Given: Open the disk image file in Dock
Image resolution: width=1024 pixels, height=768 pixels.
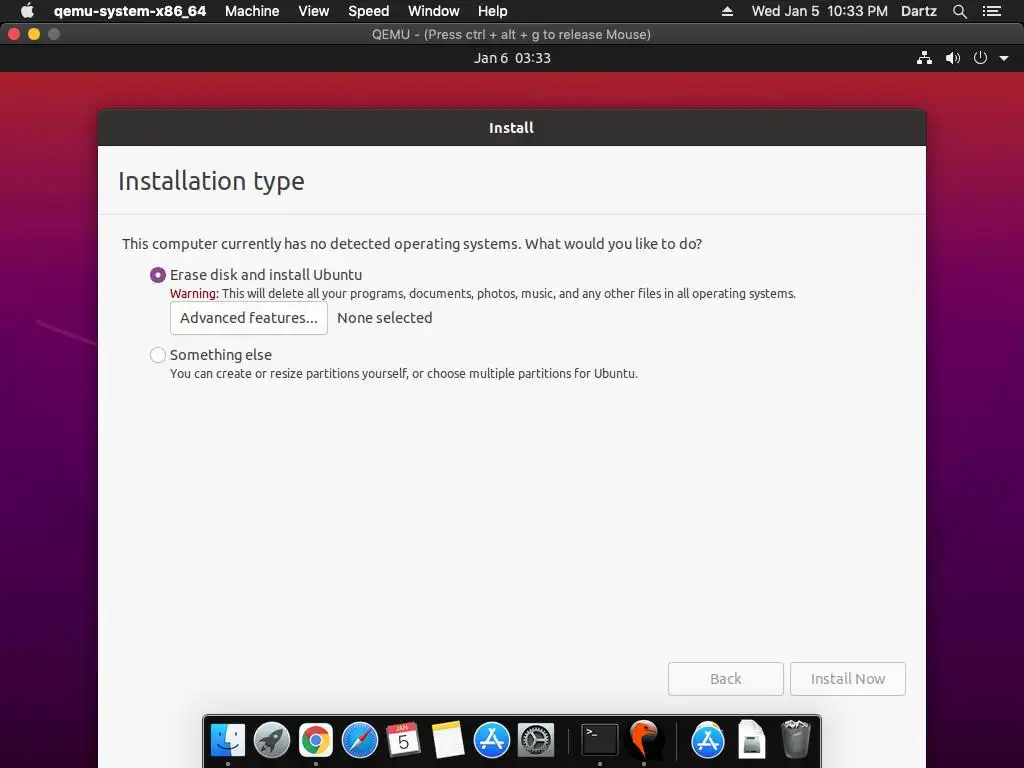Looking at the screenshot, I should tap(752, 739).
